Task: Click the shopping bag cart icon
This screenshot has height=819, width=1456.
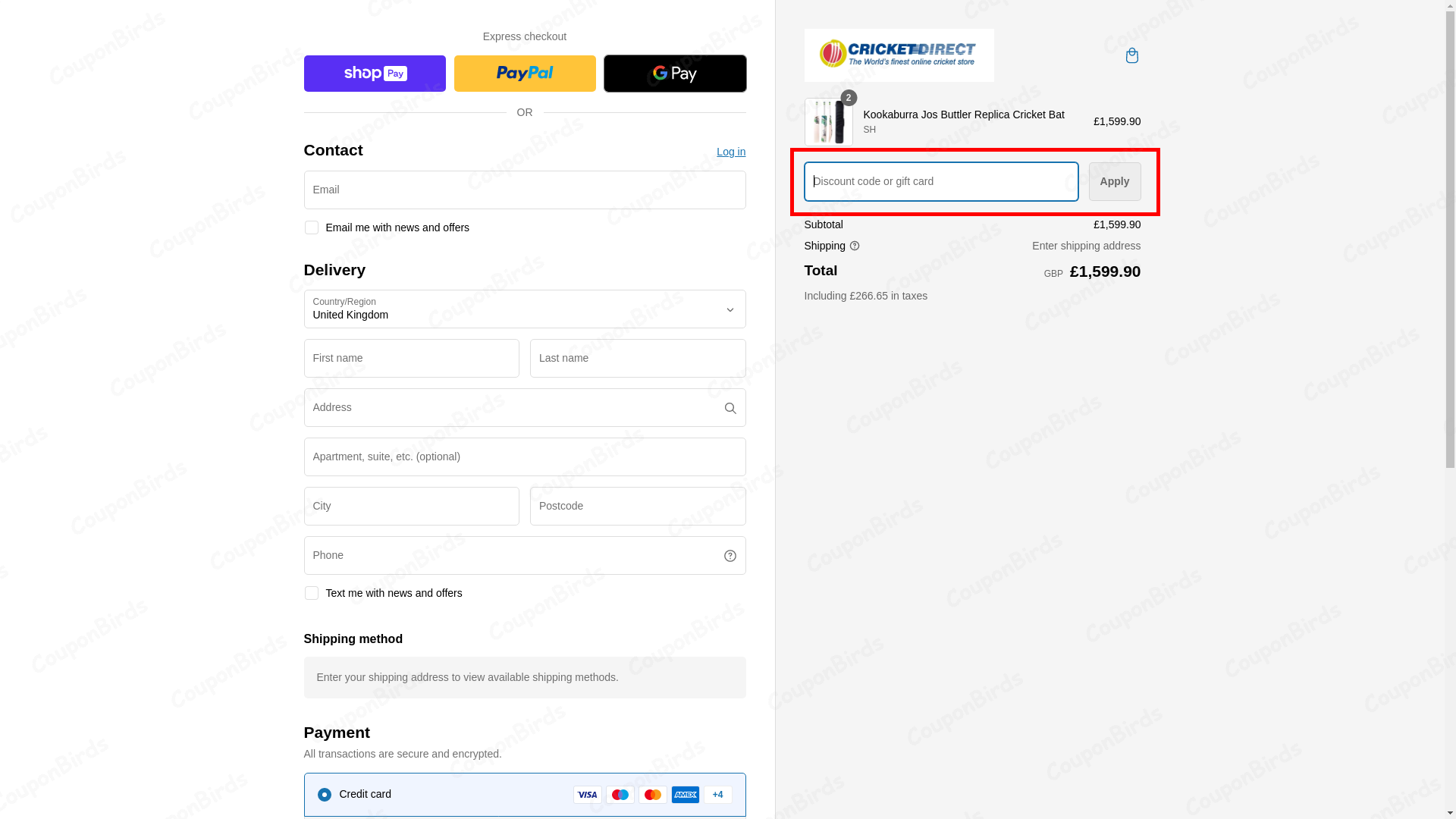Action: (1131, 55)
